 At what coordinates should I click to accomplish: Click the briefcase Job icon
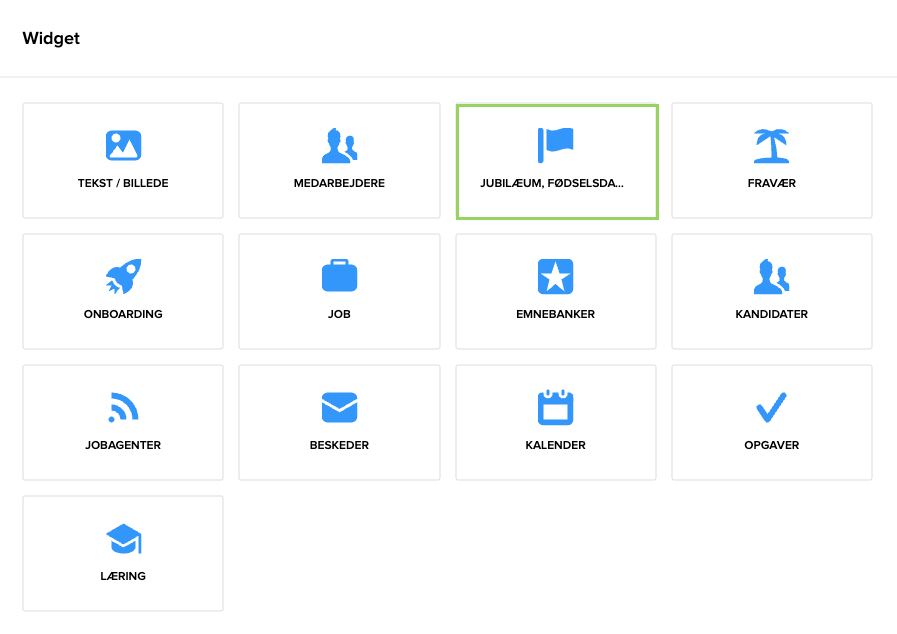pos(339,276)
